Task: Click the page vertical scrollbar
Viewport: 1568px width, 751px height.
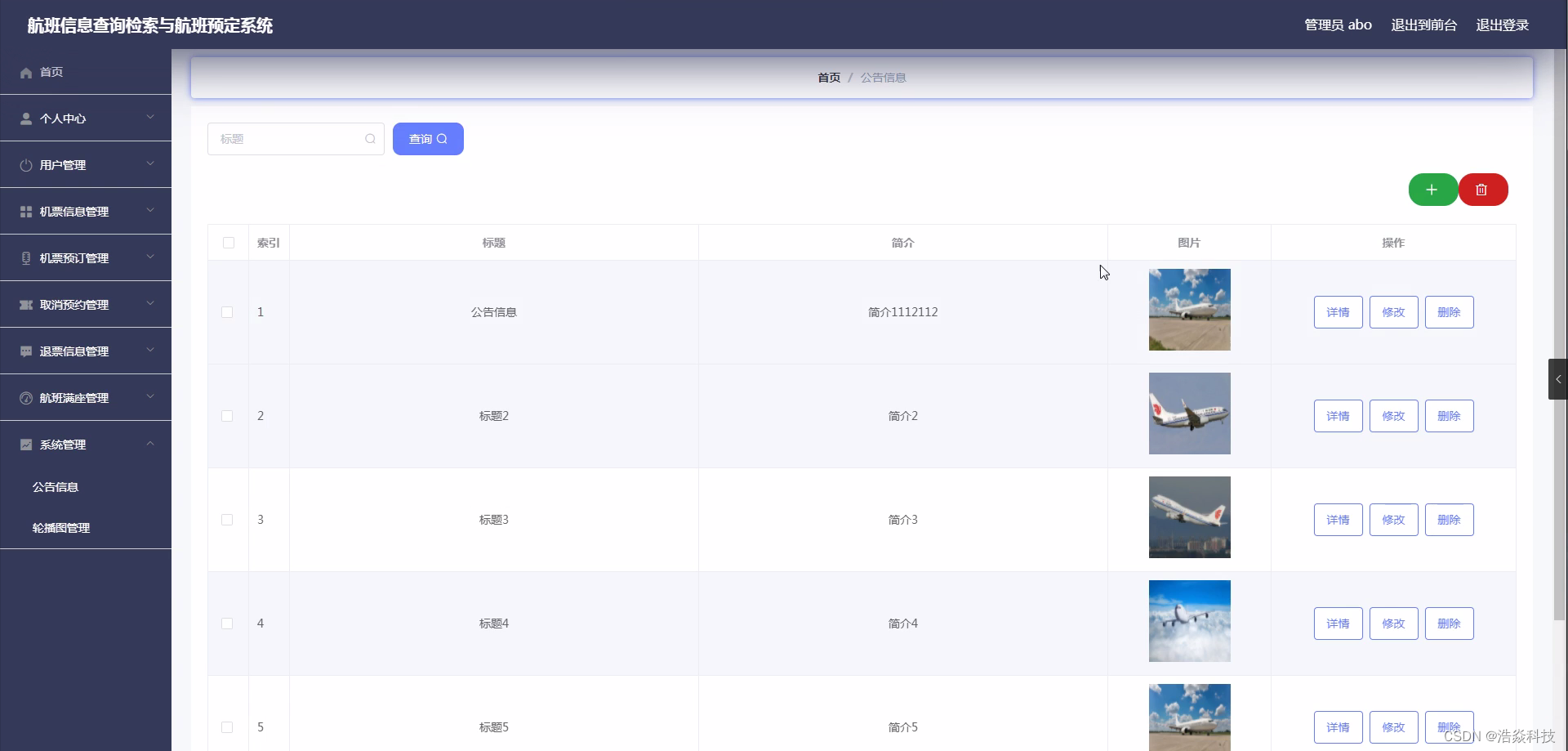Action: (x=1561, y=335)
